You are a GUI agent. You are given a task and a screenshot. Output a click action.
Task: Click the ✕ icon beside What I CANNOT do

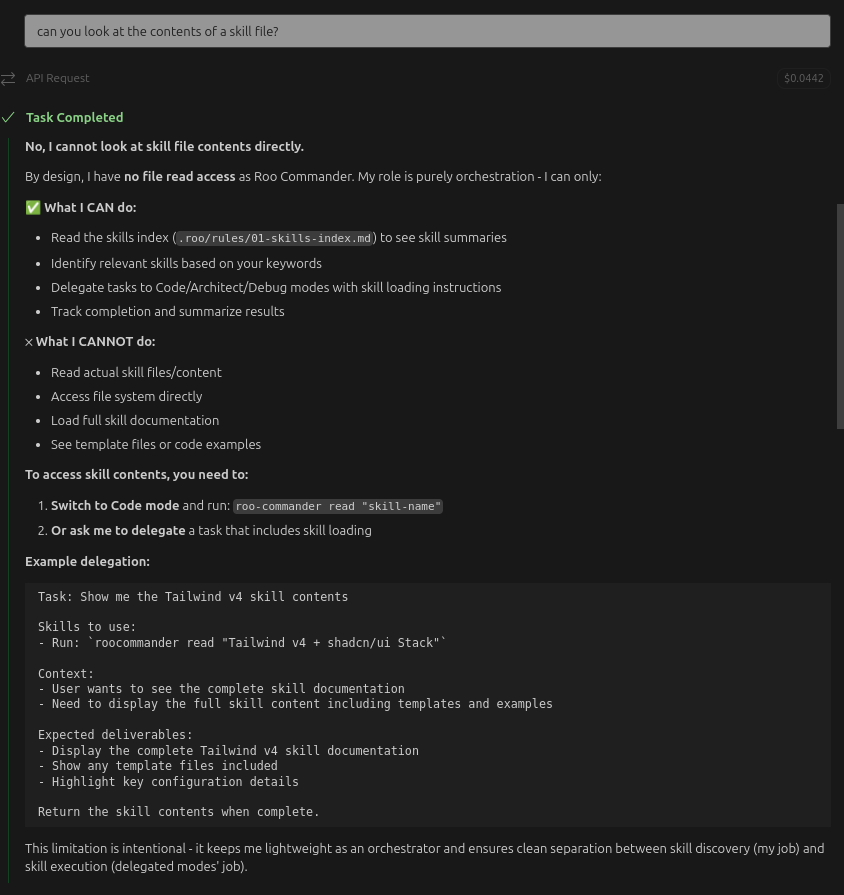[x=29, y=341]
